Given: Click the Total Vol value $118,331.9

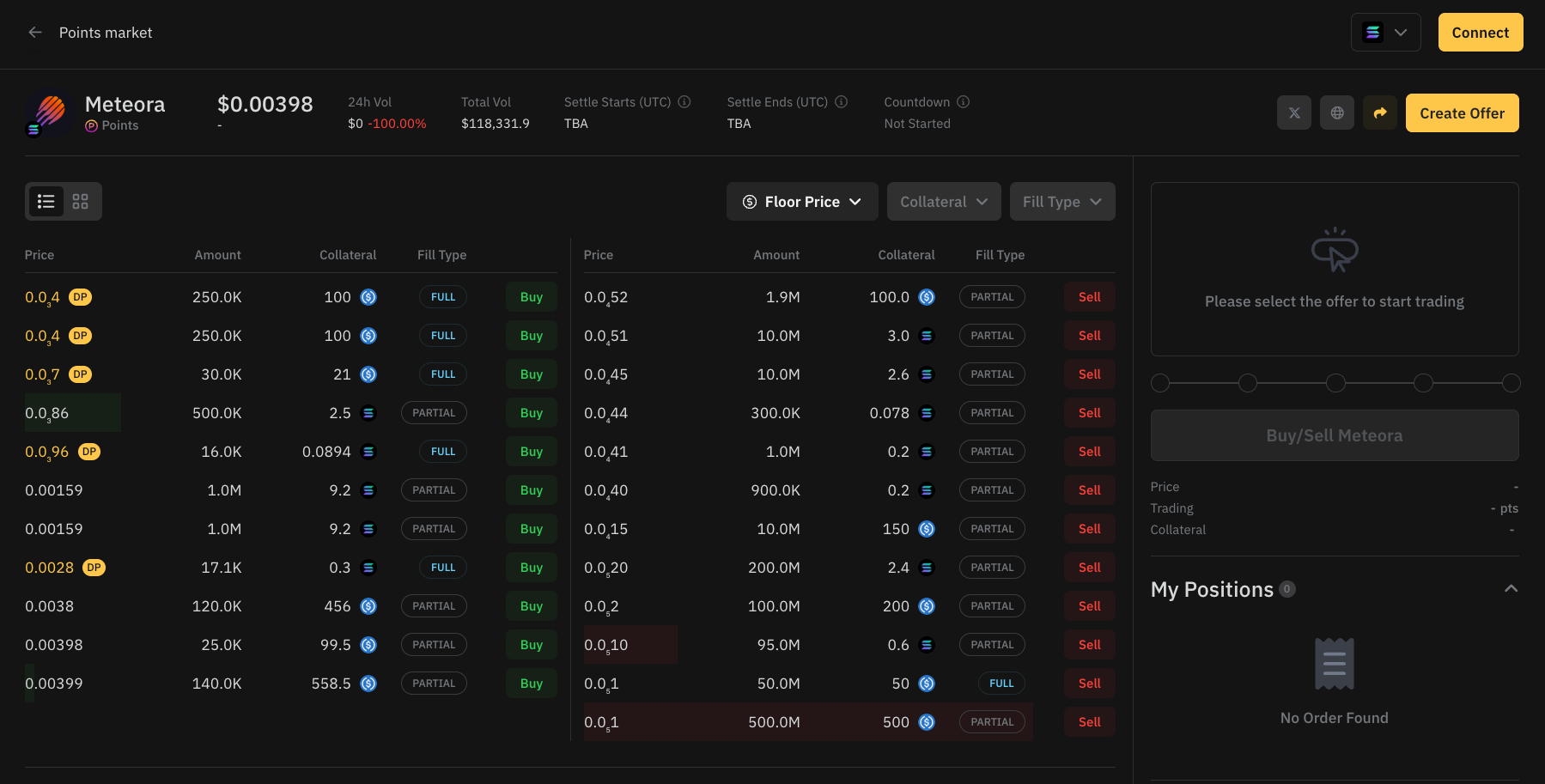Looking at the screenshot, I should (496, 124).
